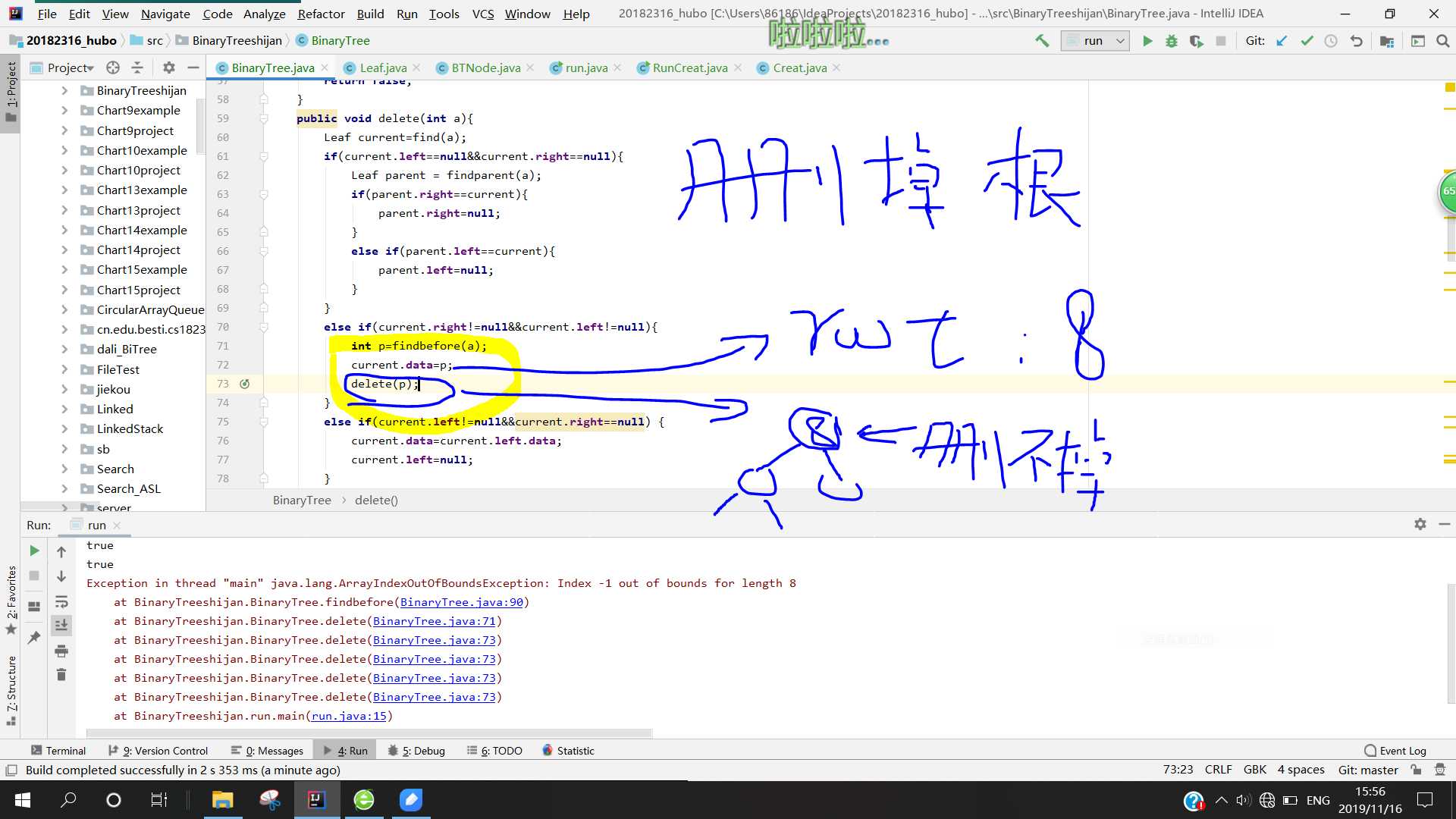The height and width of the screenshot is (819, 1456).
Task: Expand CircularArrayQueue folder
Action: tap(64, 309)
